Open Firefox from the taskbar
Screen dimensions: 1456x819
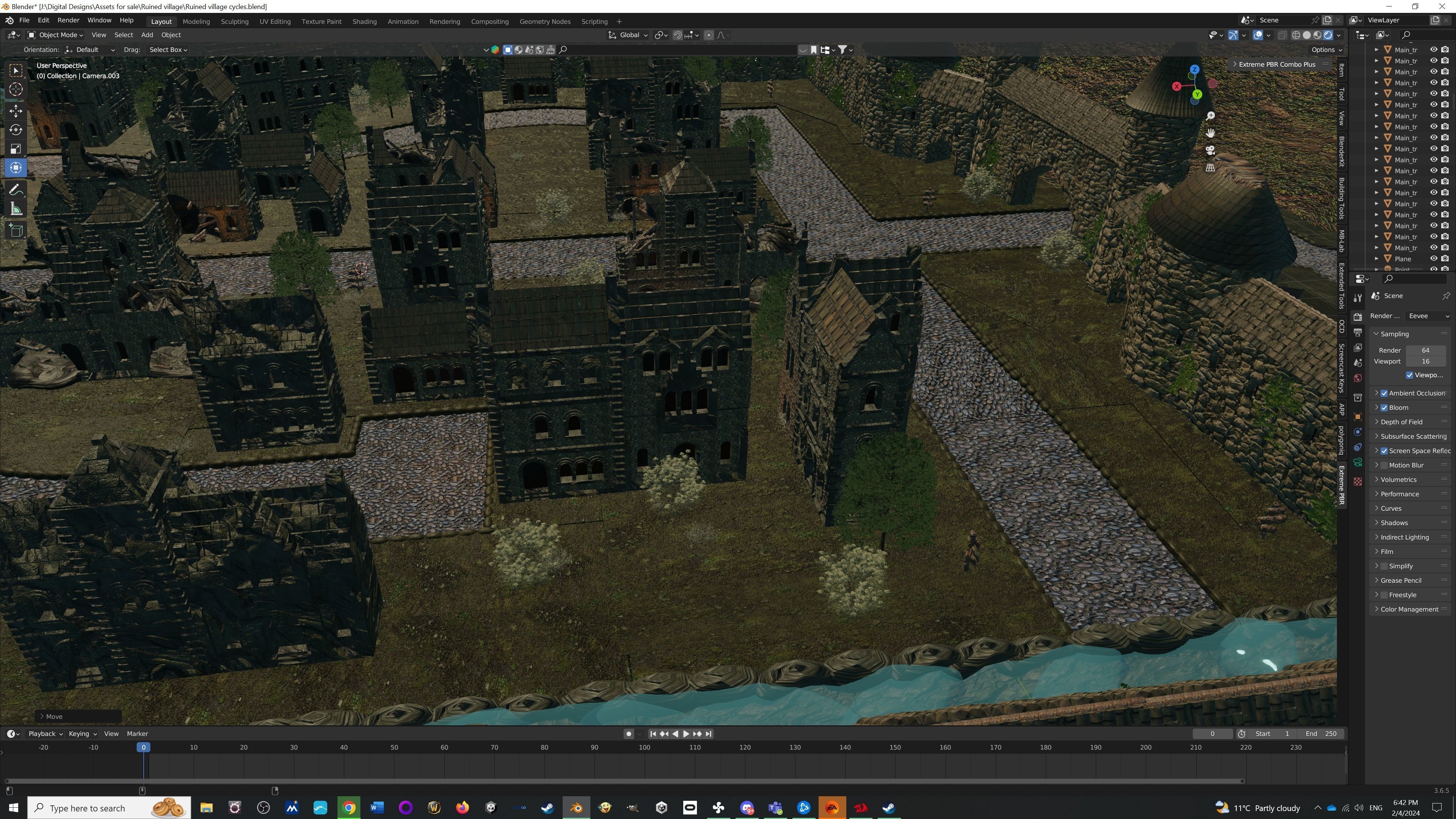462,808
